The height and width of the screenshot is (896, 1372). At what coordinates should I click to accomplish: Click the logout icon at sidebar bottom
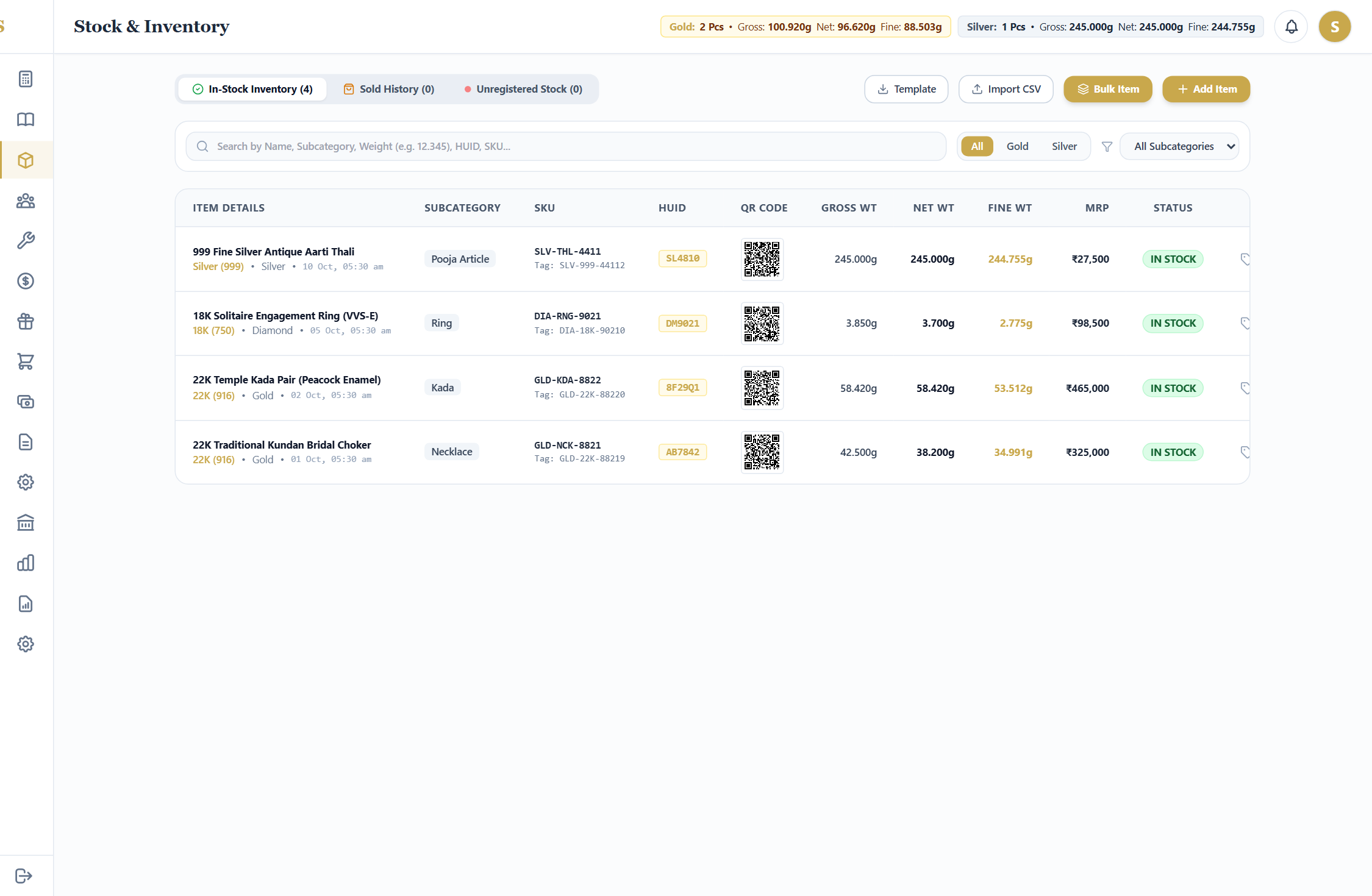pos(24,876)
